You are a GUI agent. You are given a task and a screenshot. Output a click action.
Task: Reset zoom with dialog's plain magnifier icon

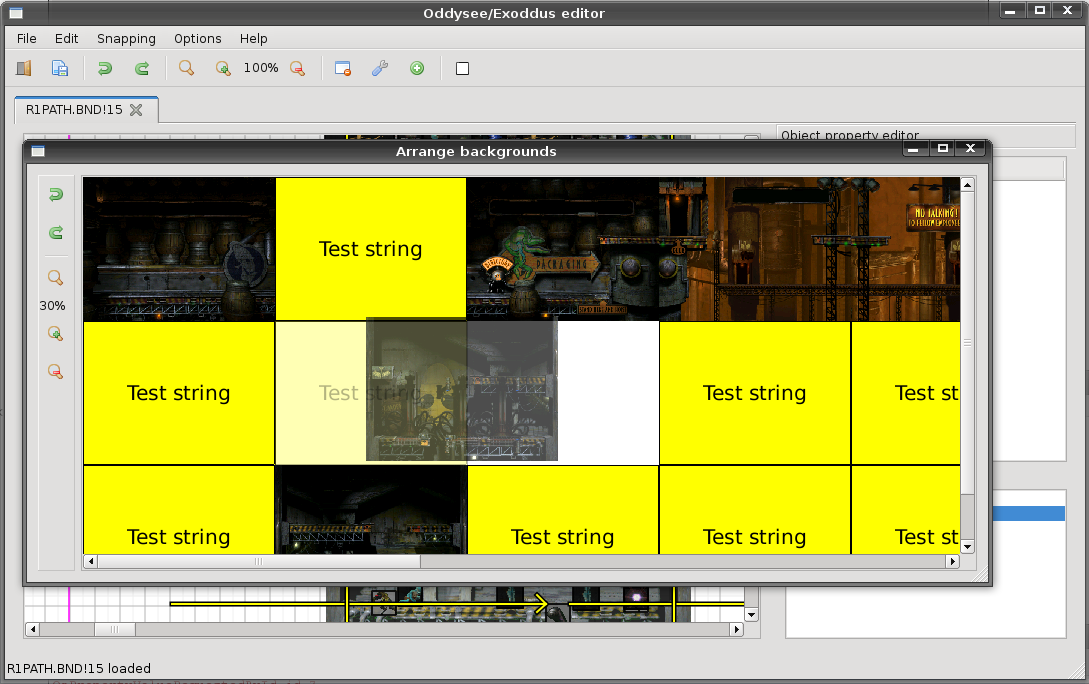(56, 278)
